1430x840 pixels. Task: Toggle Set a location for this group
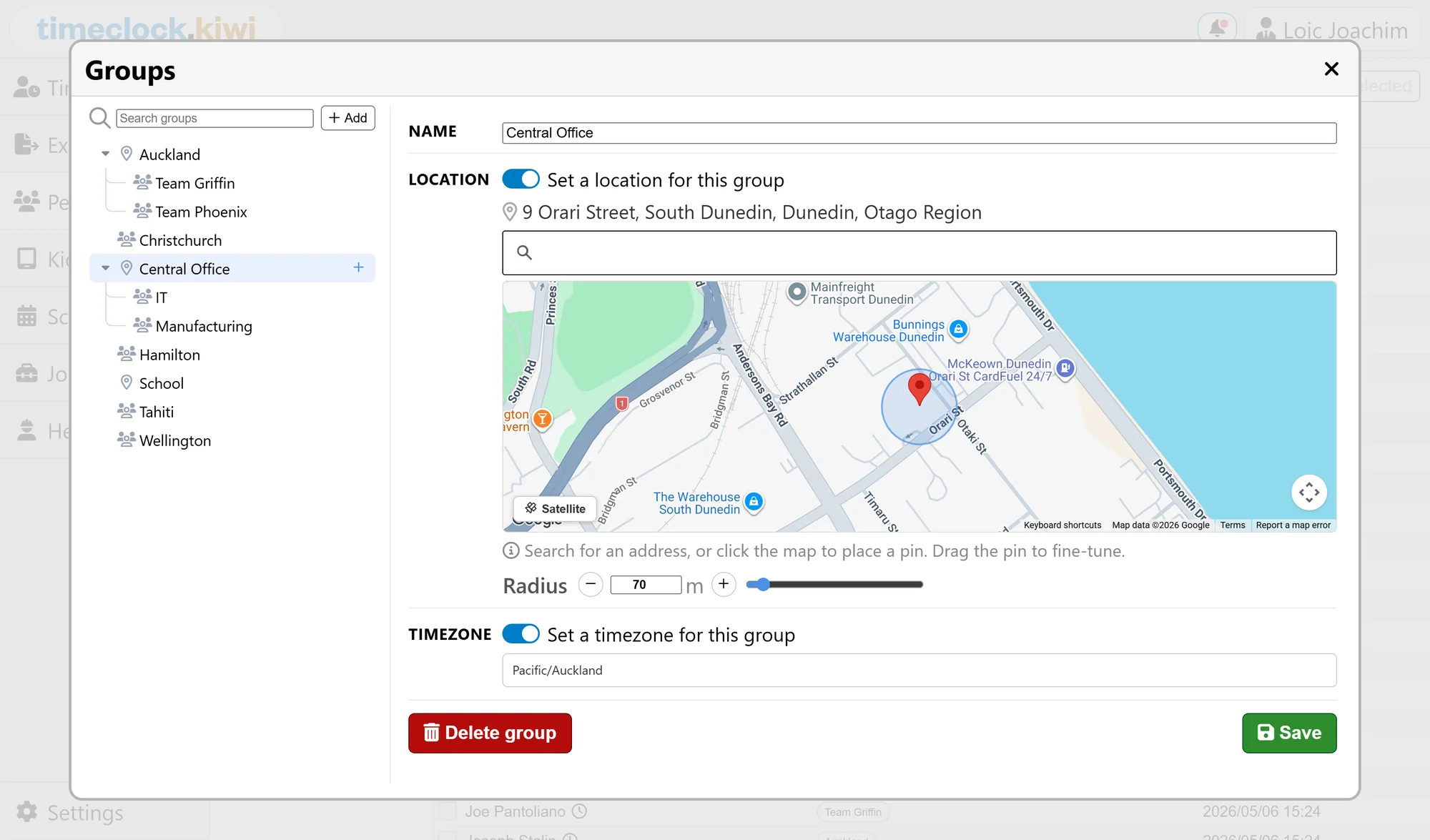pyautogui.click(x=521, y=179)
